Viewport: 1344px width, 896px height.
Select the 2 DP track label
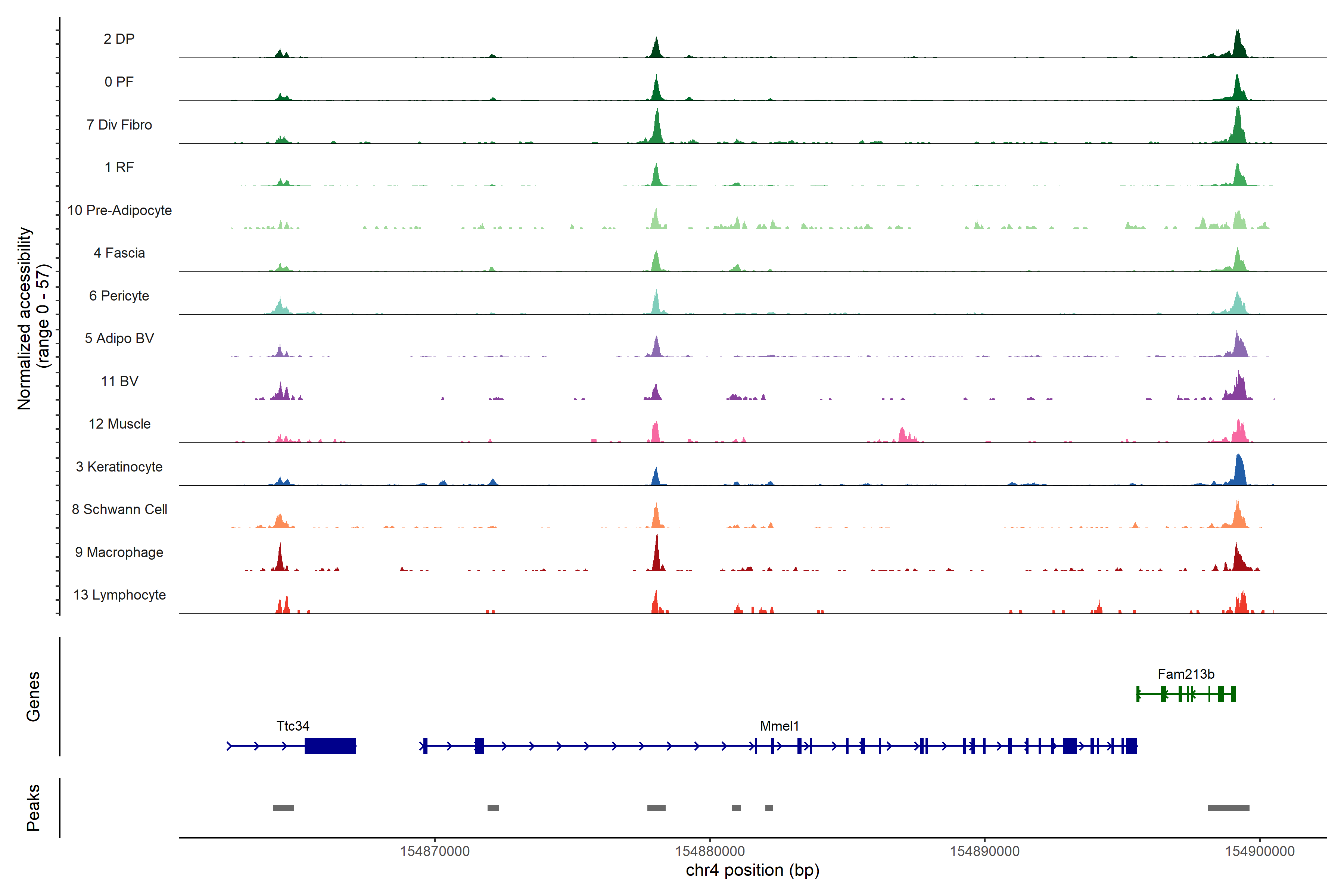119,39
